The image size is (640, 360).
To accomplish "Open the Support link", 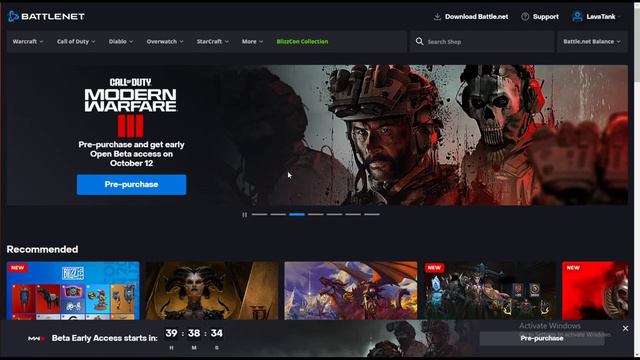I will point(546,16).
